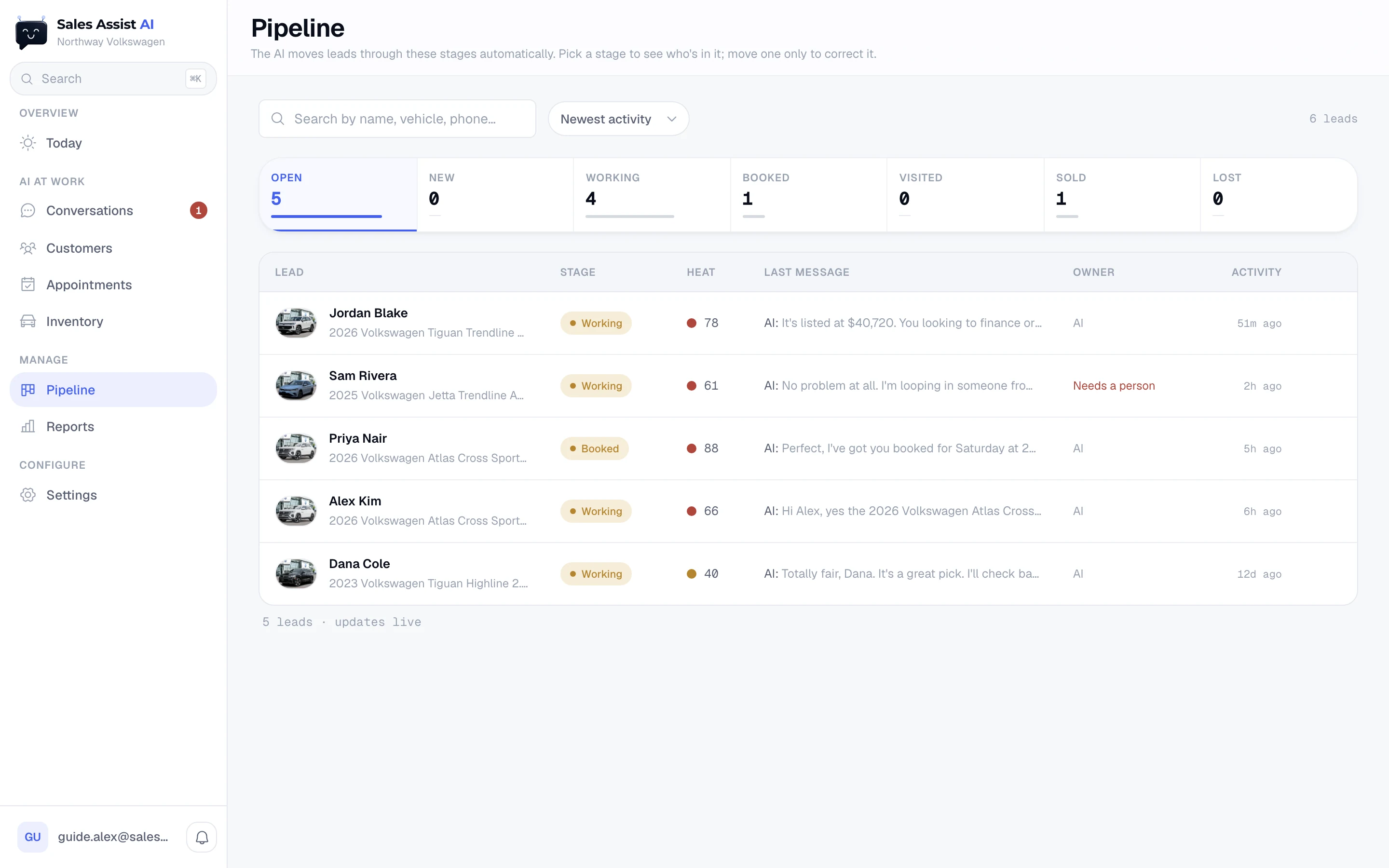Select the Lost stage tab
This screenshot has height=868, width=1389.
1279,195
